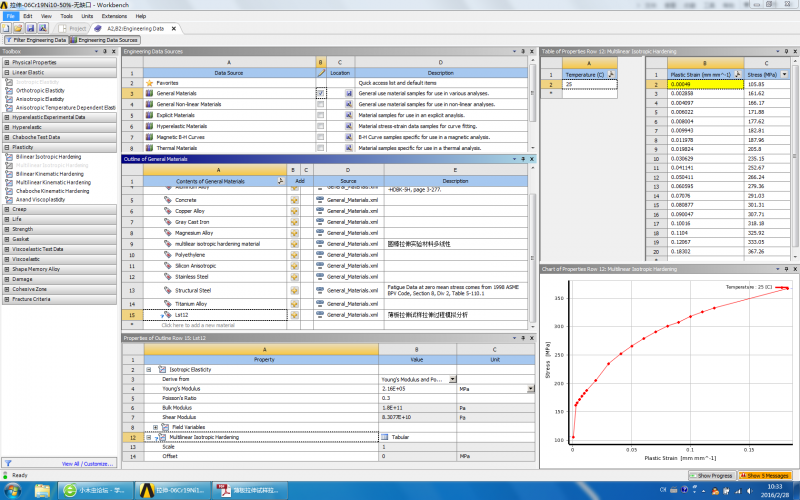This screenshot has width=800, height=500.
Task: Open the Young's Modulus unit dropdown
Action: click(x=533, y=389)
